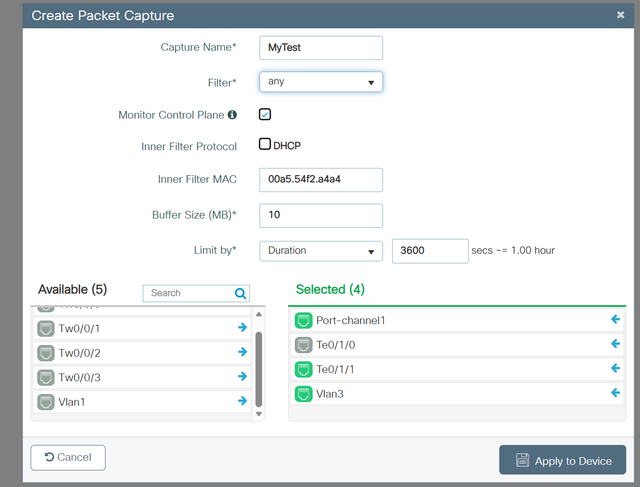
Task: Click the search magnifier icon
Action: (x=240, y=293)
